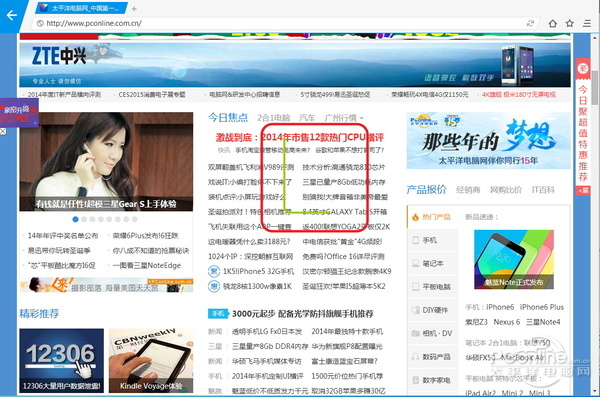Image resolution: width=600 pixels, height=397 pixels.
Task: Open the 14年年评中奖名单公布 link
Action: tap(63, 236)
